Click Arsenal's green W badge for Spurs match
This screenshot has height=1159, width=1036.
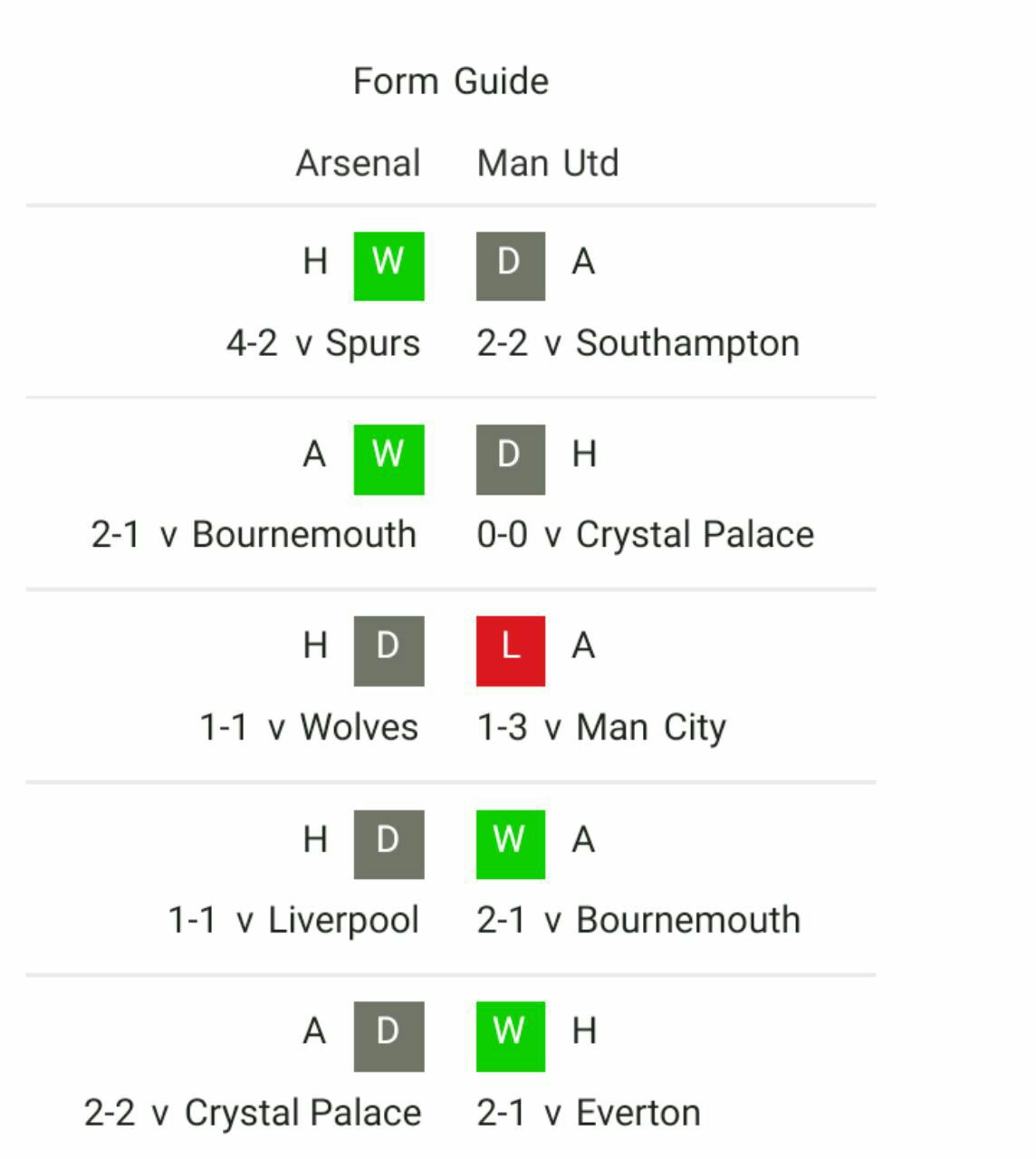tap(388, 266)
